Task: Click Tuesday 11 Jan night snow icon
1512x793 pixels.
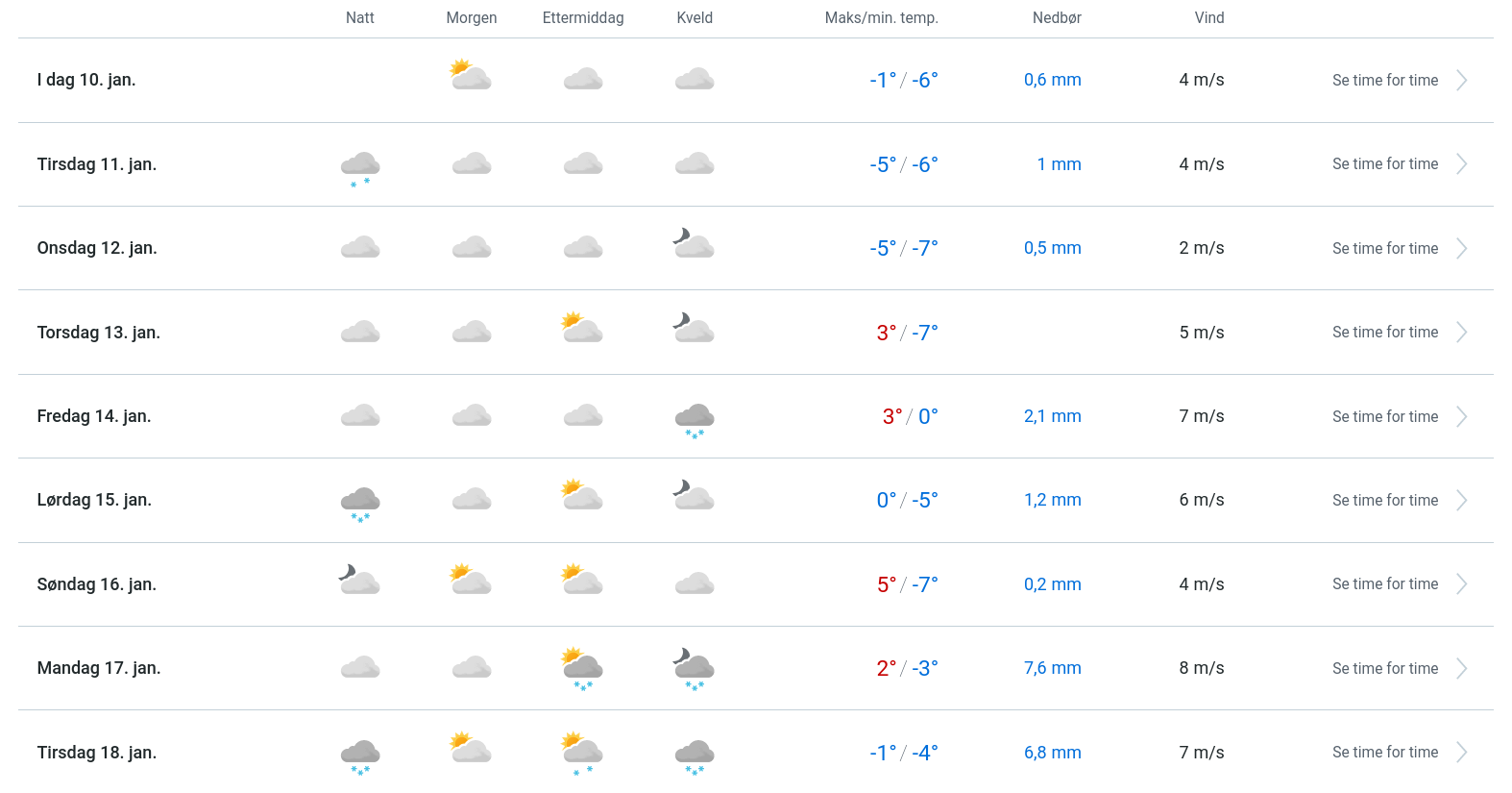Action: click(360, 166)
